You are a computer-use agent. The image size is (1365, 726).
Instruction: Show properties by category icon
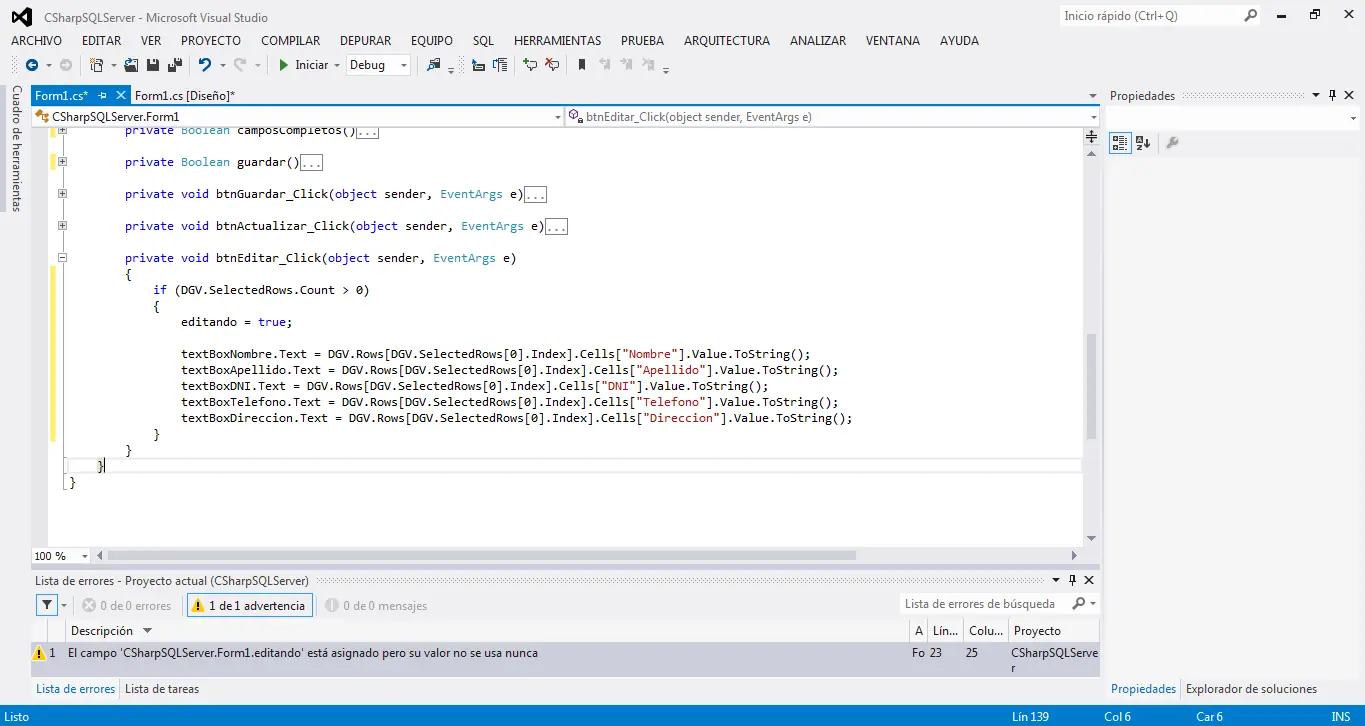1120,143
